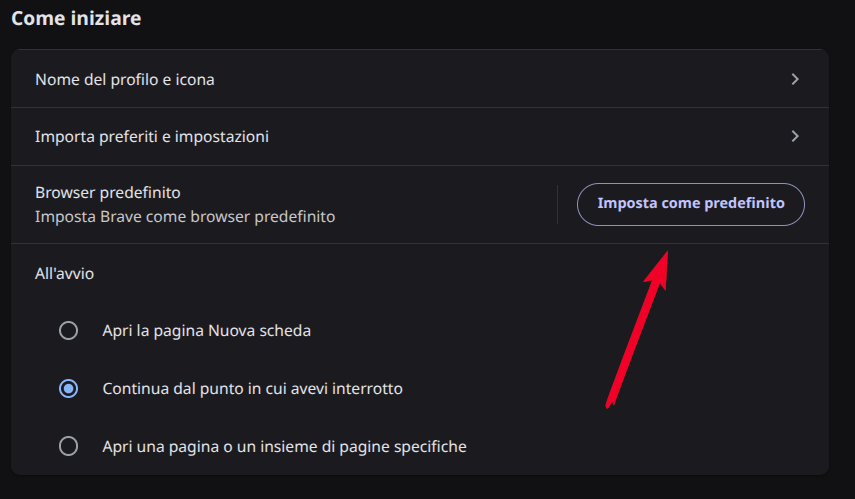The image size is (855, 499).
Task: Choose radio for Apri una pagina specifiche
Action: [68, 446]
